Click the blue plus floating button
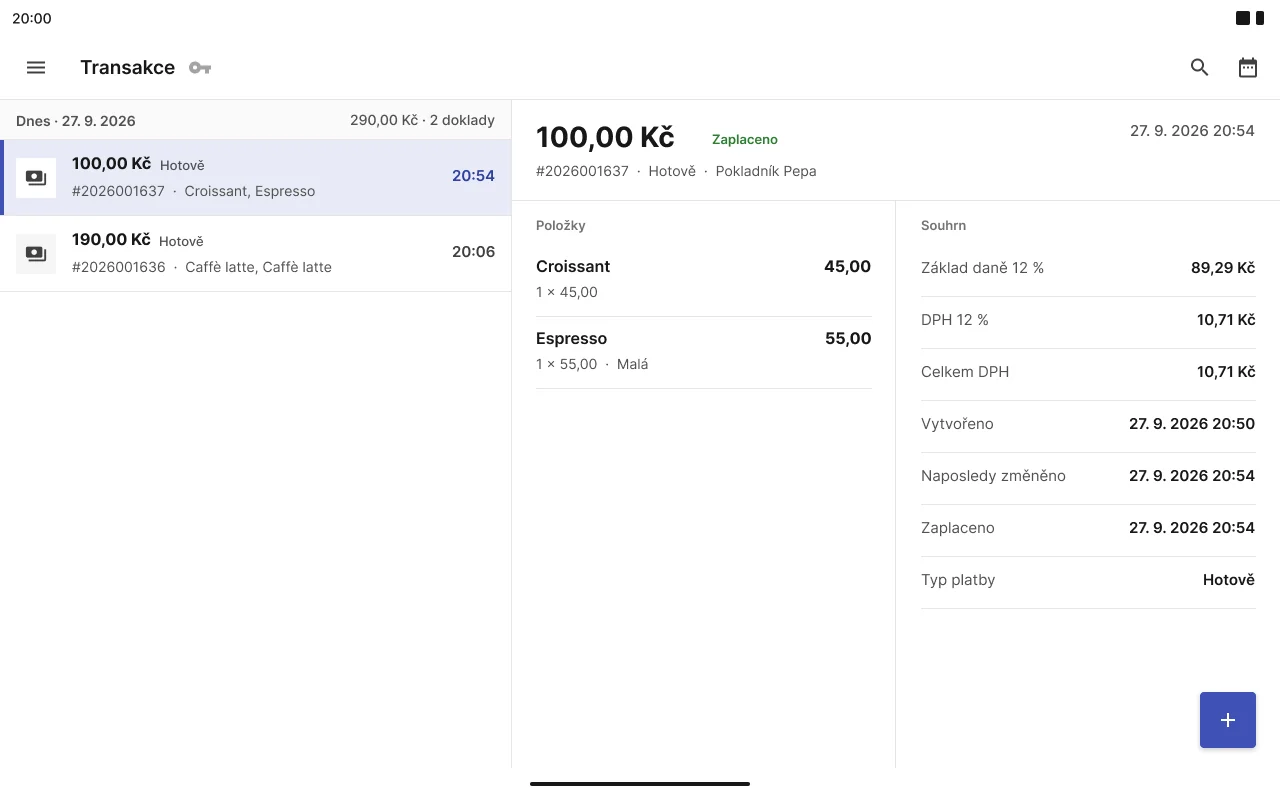Image resolution: width=1280 pixels, height=800 pixels. click(x=1228, y=720)
